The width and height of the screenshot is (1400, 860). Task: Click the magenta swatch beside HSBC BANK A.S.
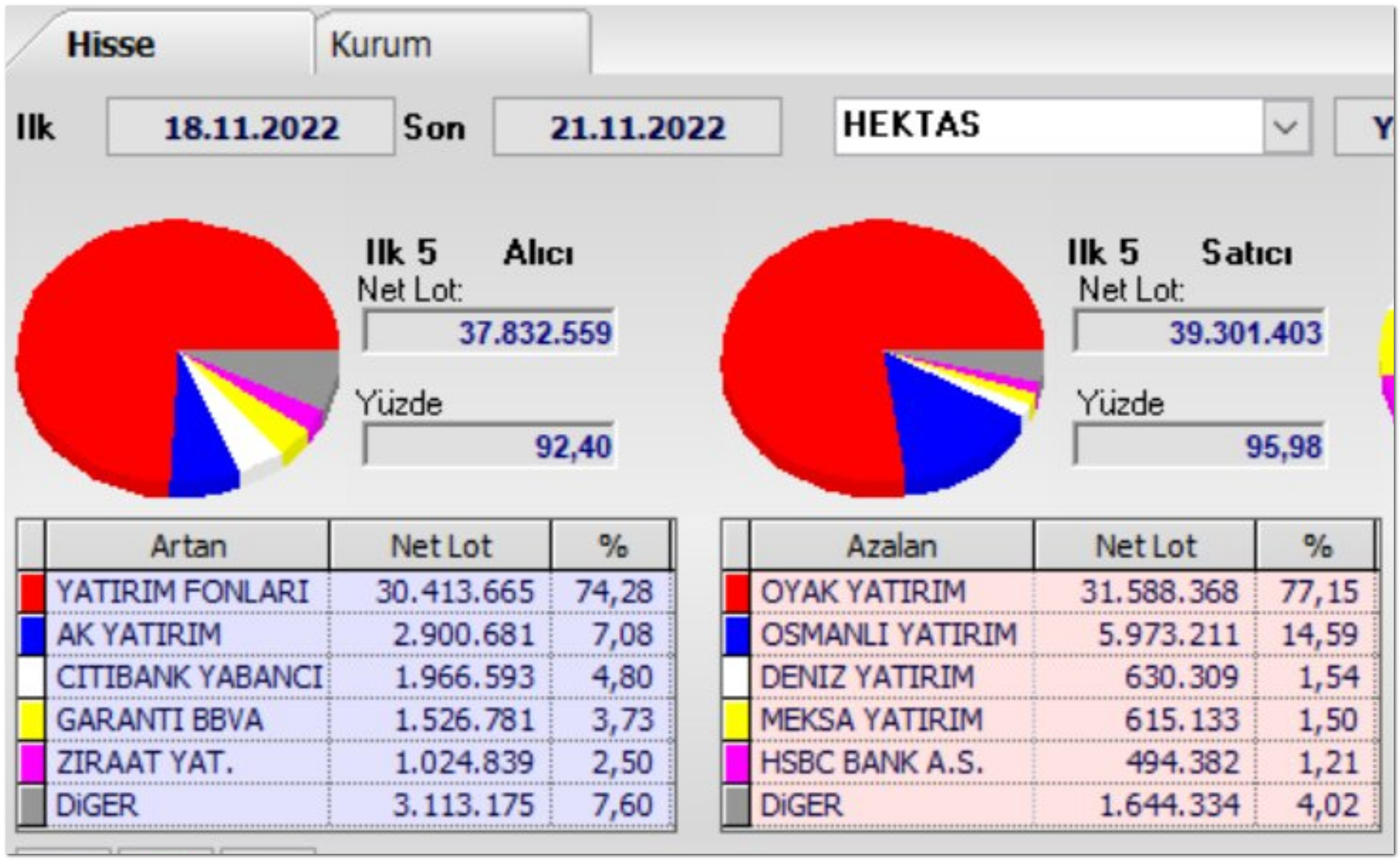point(737,763)
